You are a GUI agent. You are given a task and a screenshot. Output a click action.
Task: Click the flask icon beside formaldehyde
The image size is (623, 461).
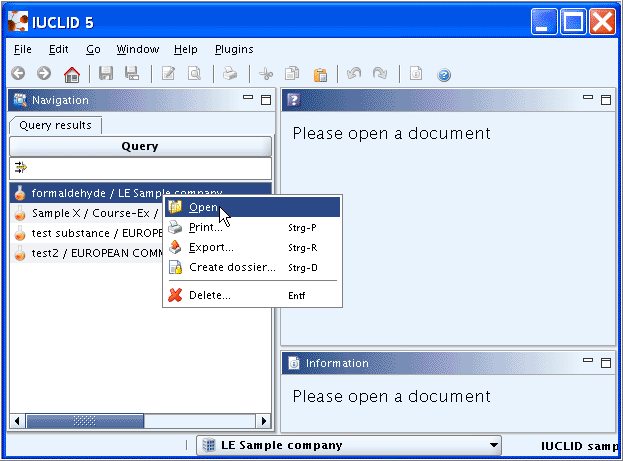pos(20,193)
